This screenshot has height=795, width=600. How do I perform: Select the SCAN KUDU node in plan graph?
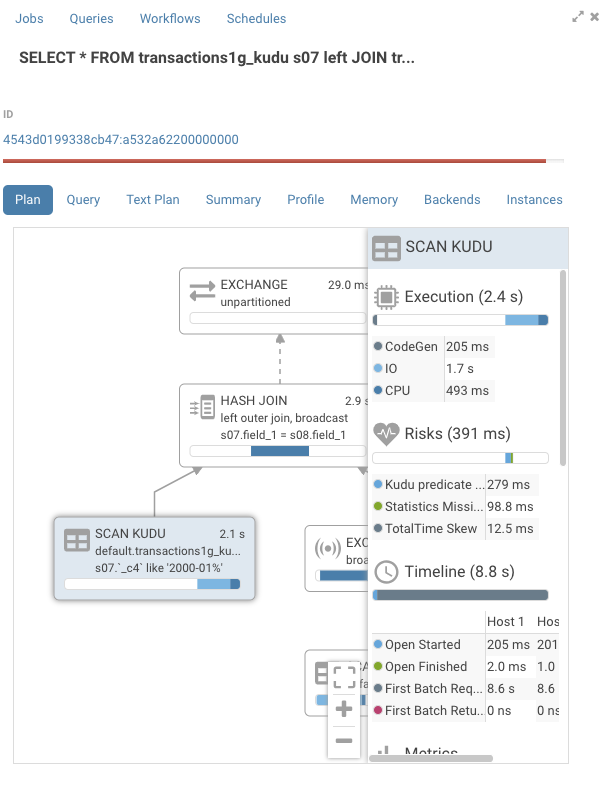coord(155,558)
